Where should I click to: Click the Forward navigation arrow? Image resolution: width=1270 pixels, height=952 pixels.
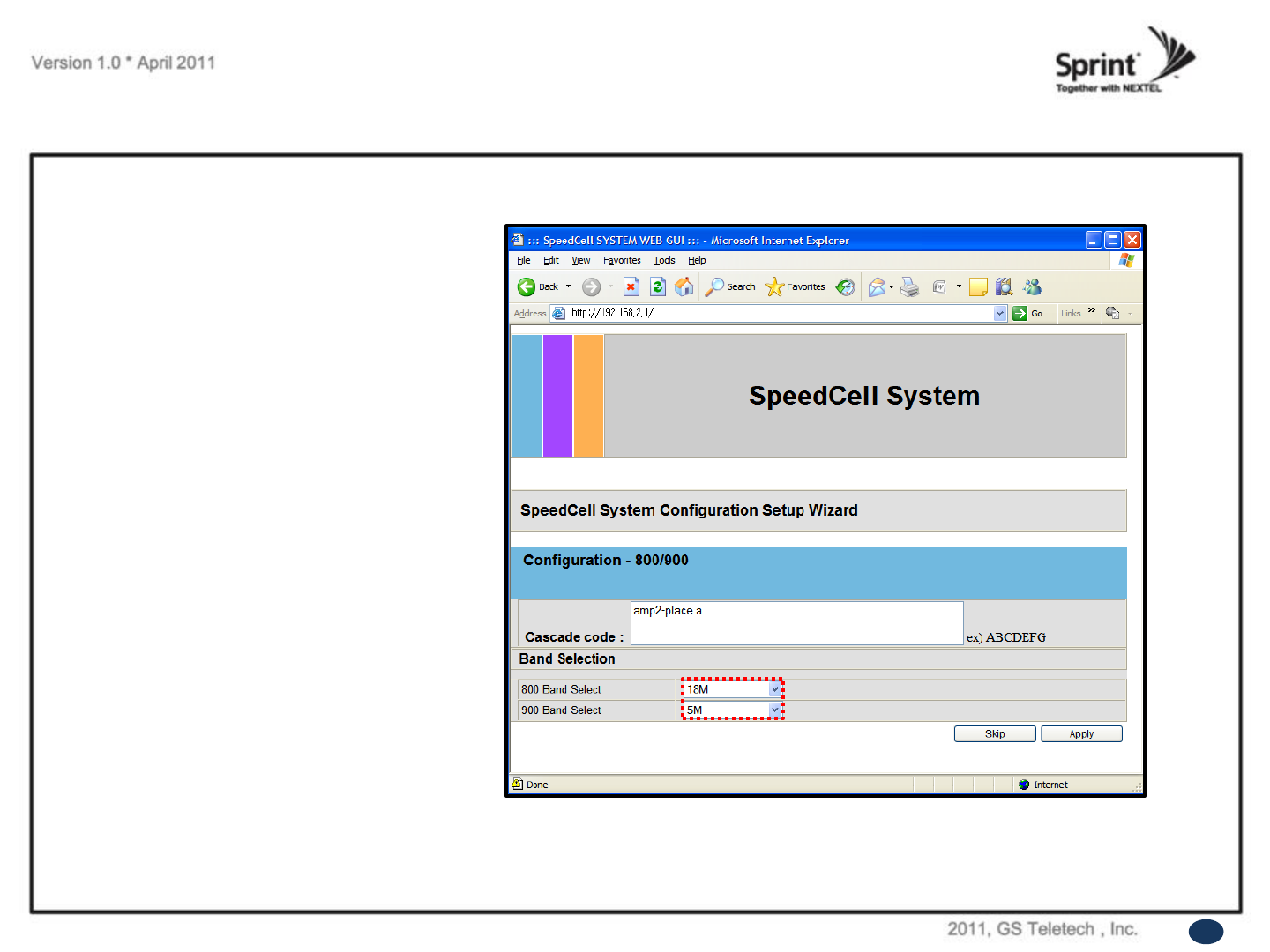point(591,286)
